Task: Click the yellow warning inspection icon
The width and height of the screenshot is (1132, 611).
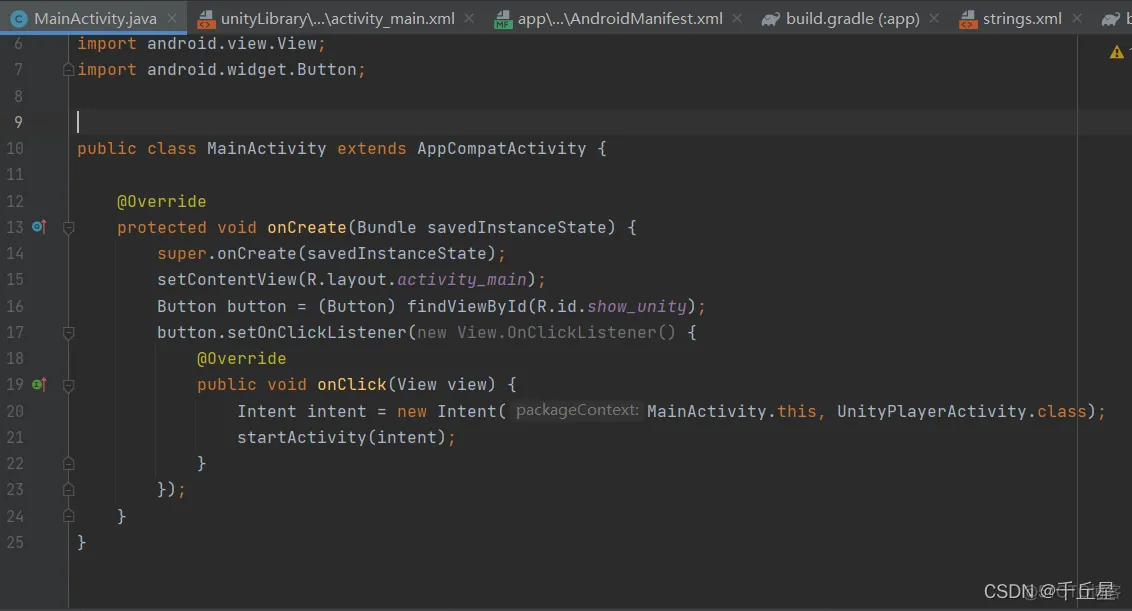Action: 1117,52
